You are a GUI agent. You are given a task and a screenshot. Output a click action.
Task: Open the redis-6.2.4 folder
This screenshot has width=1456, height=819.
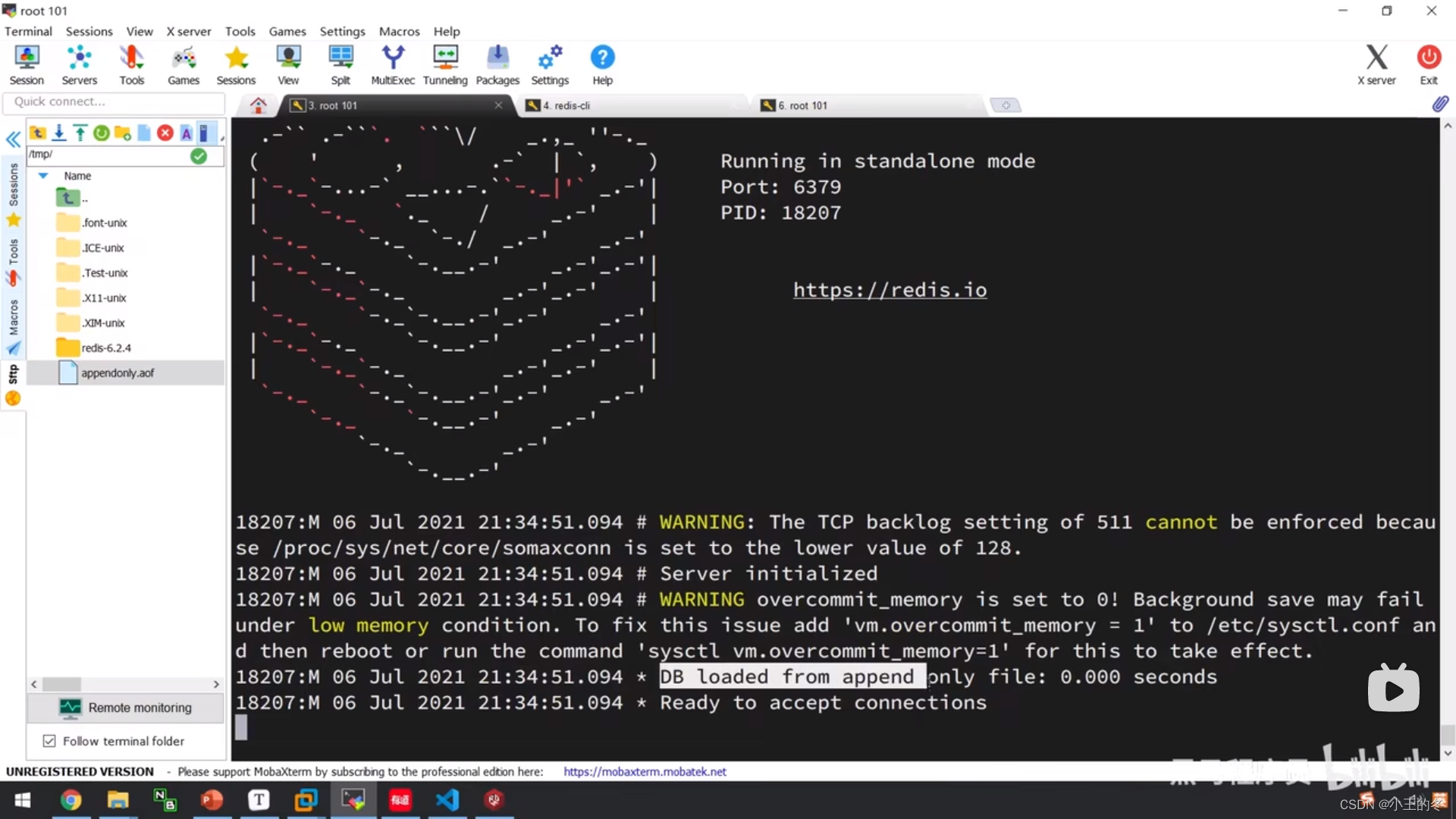[x=106, y=347]
